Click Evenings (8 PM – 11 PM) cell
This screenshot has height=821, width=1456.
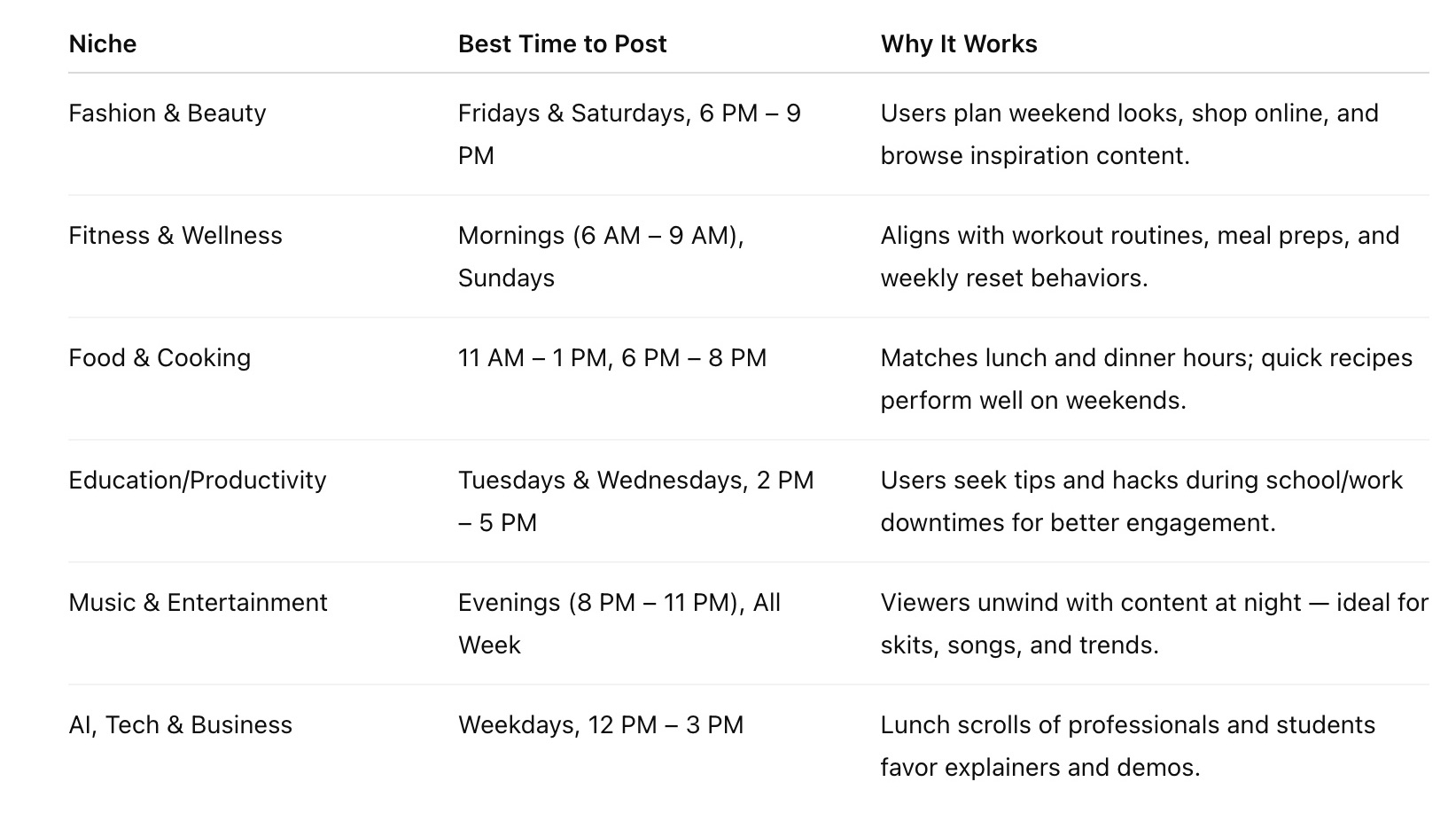coord(619,623)
